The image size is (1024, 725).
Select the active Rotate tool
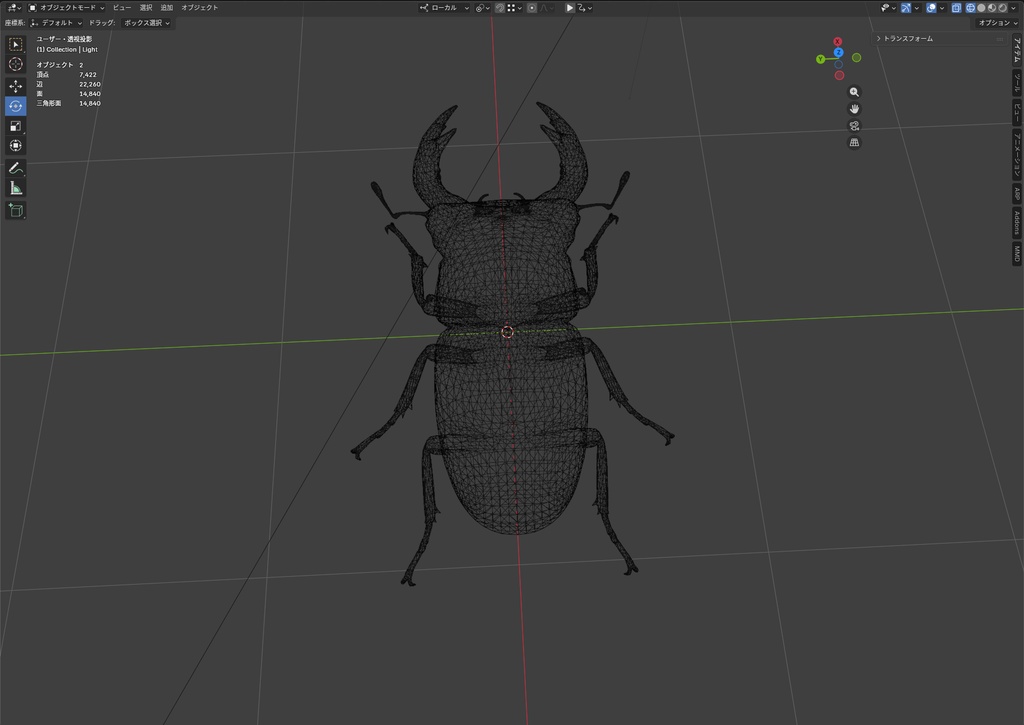pos(16,106)
